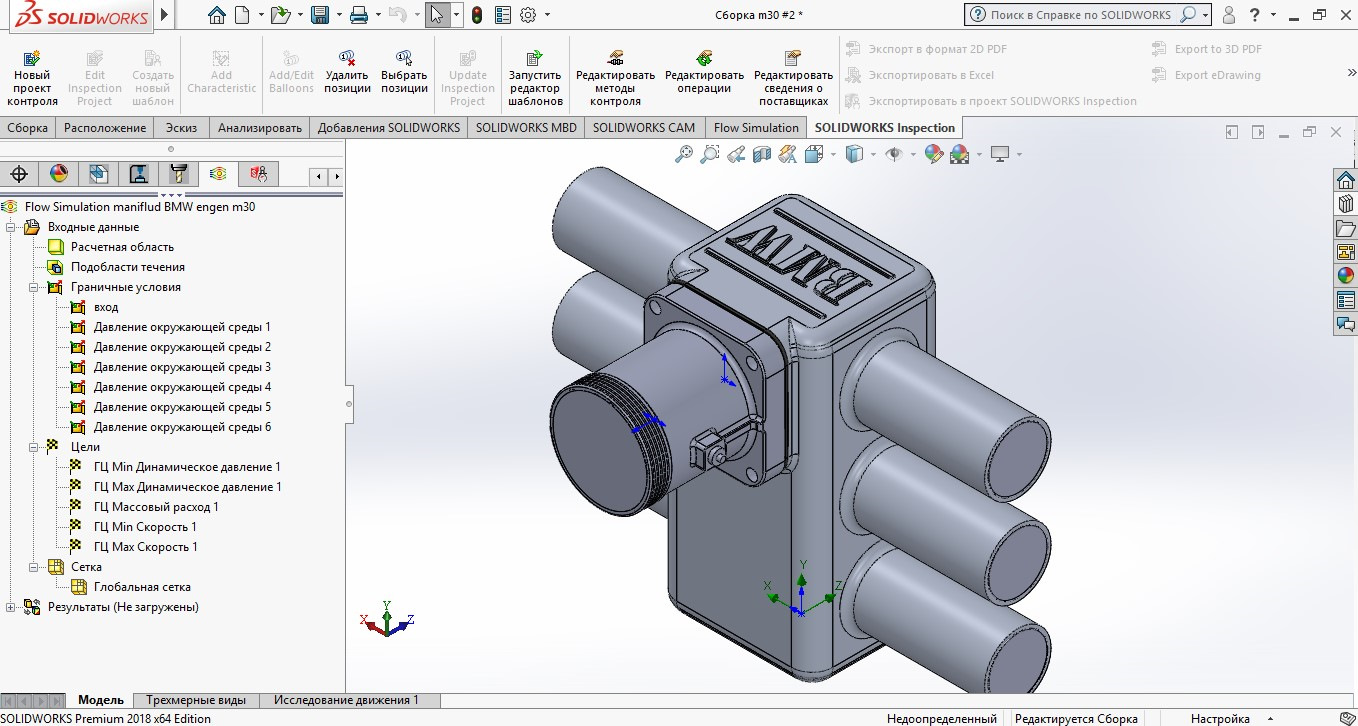Select boundary condition вход
This screenshot has height=726, width=1358.
point(106,307)
